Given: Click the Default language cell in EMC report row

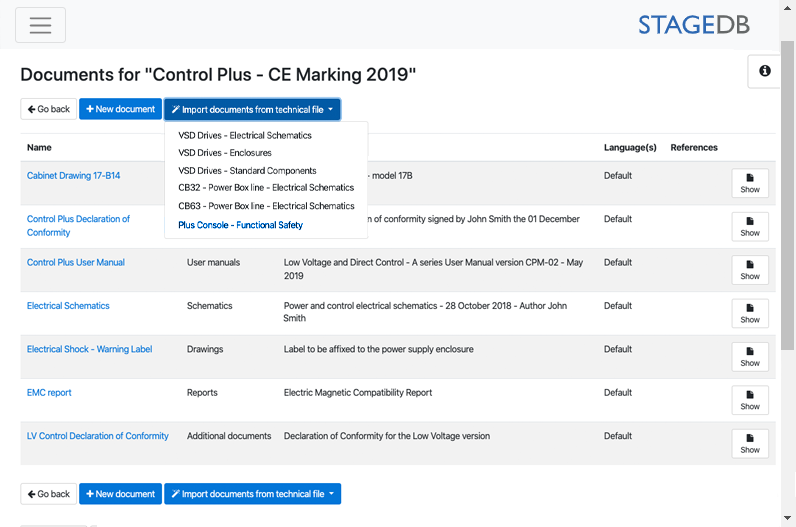Looking at the screenshot, I should 618,392.
